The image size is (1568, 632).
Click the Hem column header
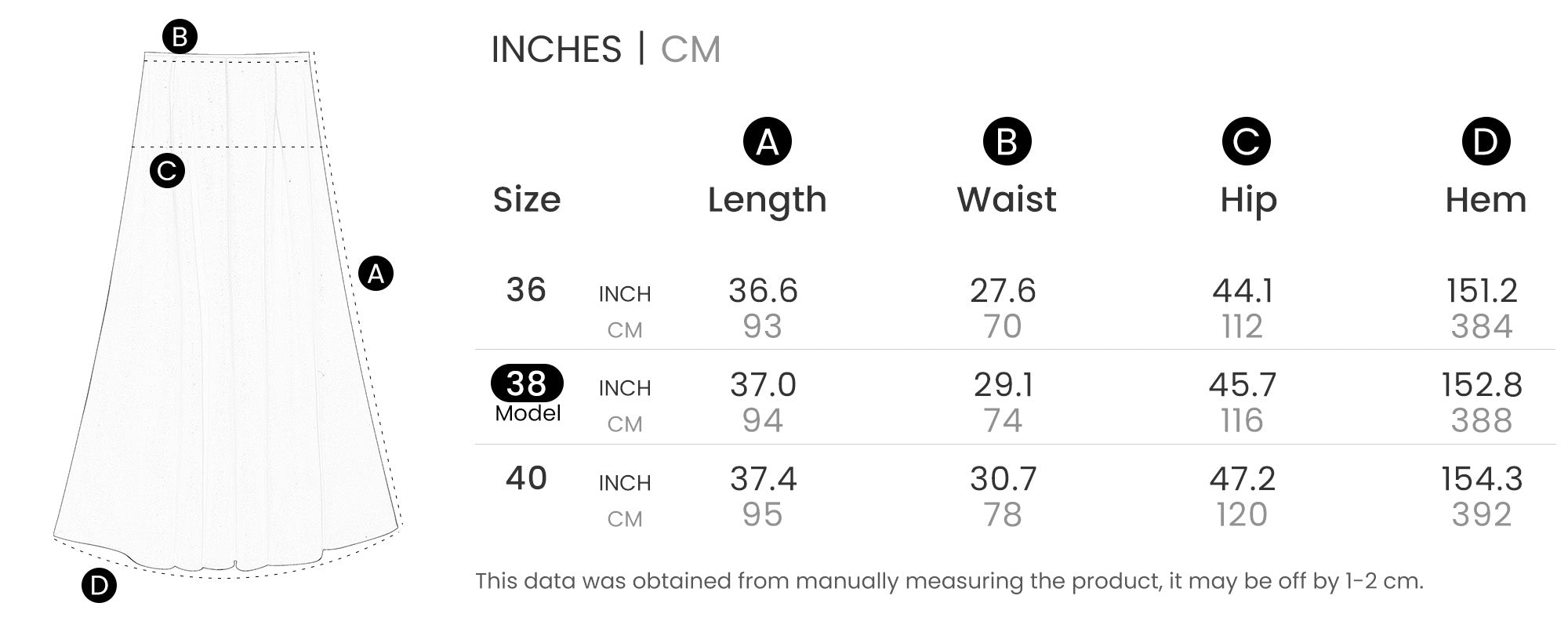1486,200
